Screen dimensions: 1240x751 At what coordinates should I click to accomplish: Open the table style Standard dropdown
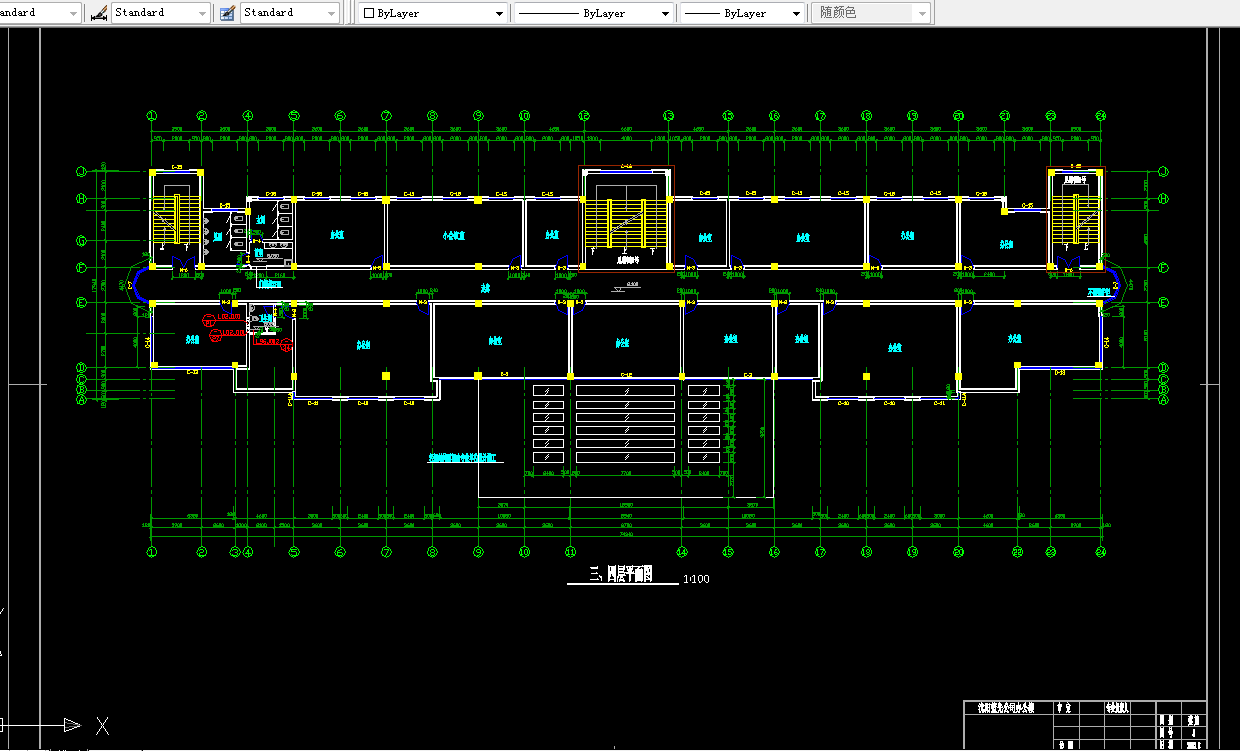tap(290, 13)
